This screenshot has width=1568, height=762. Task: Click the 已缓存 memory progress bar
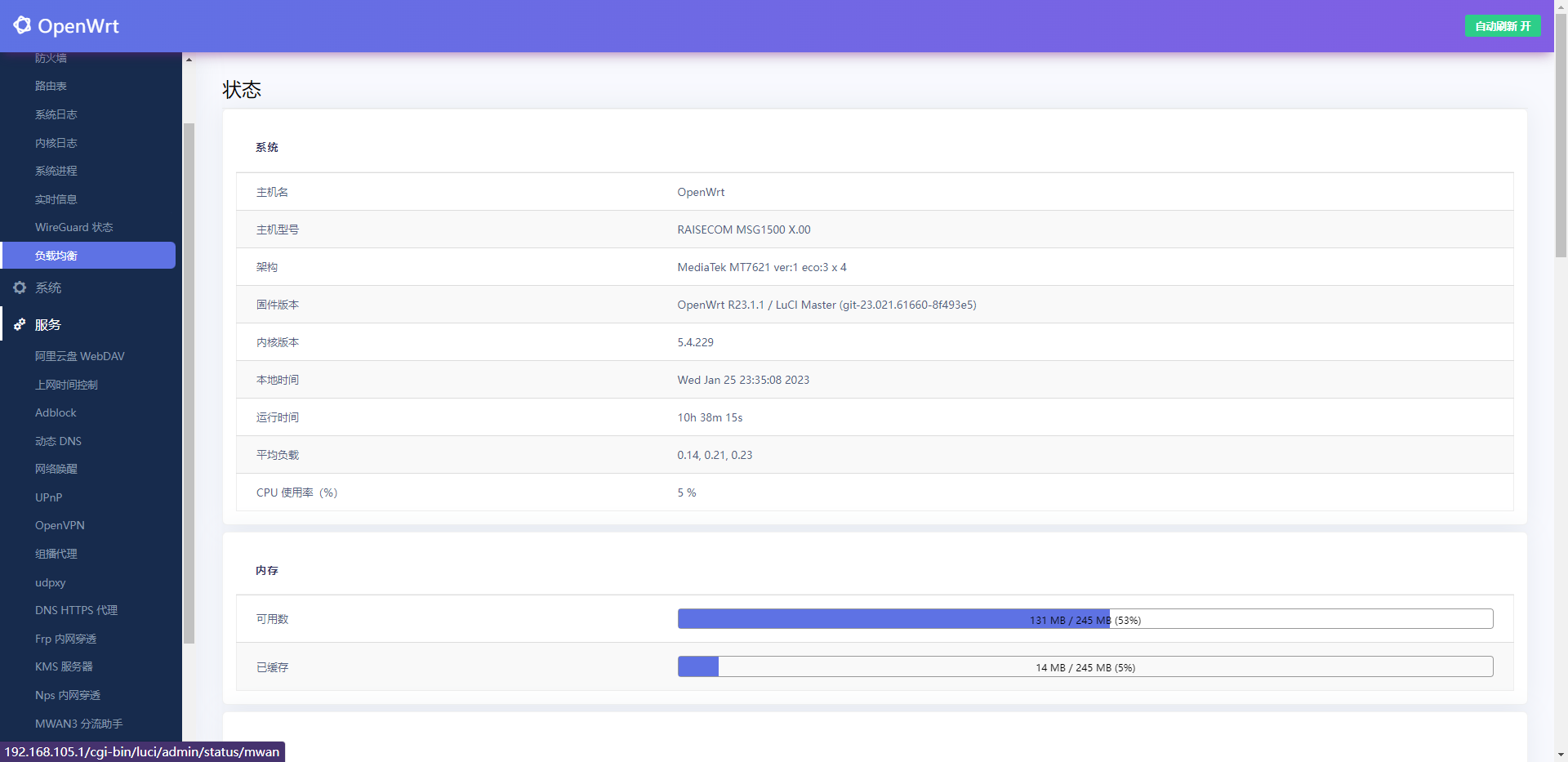point(1085,666)
